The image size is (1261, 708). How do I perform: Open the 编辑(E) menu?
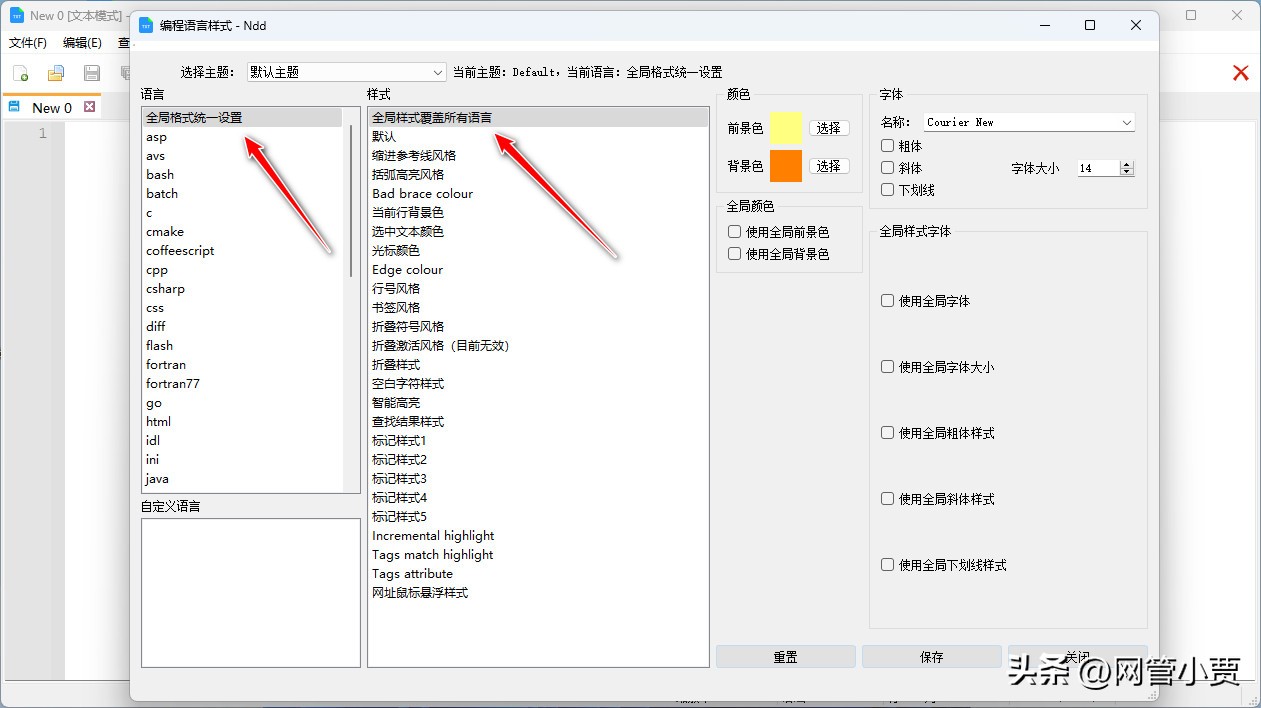point(82,43)
